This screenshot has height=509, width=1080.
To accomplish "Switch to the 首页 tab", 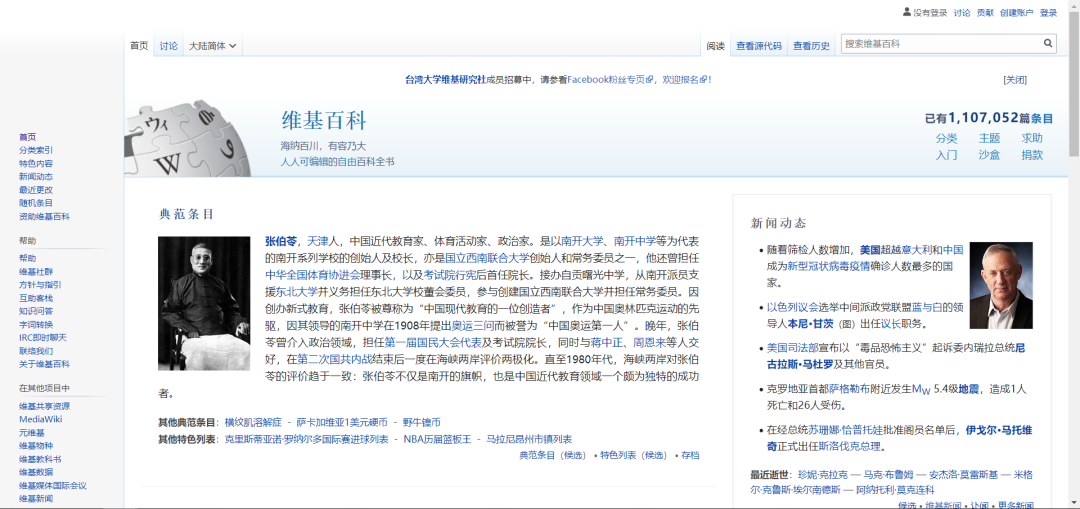I will 139,46.
